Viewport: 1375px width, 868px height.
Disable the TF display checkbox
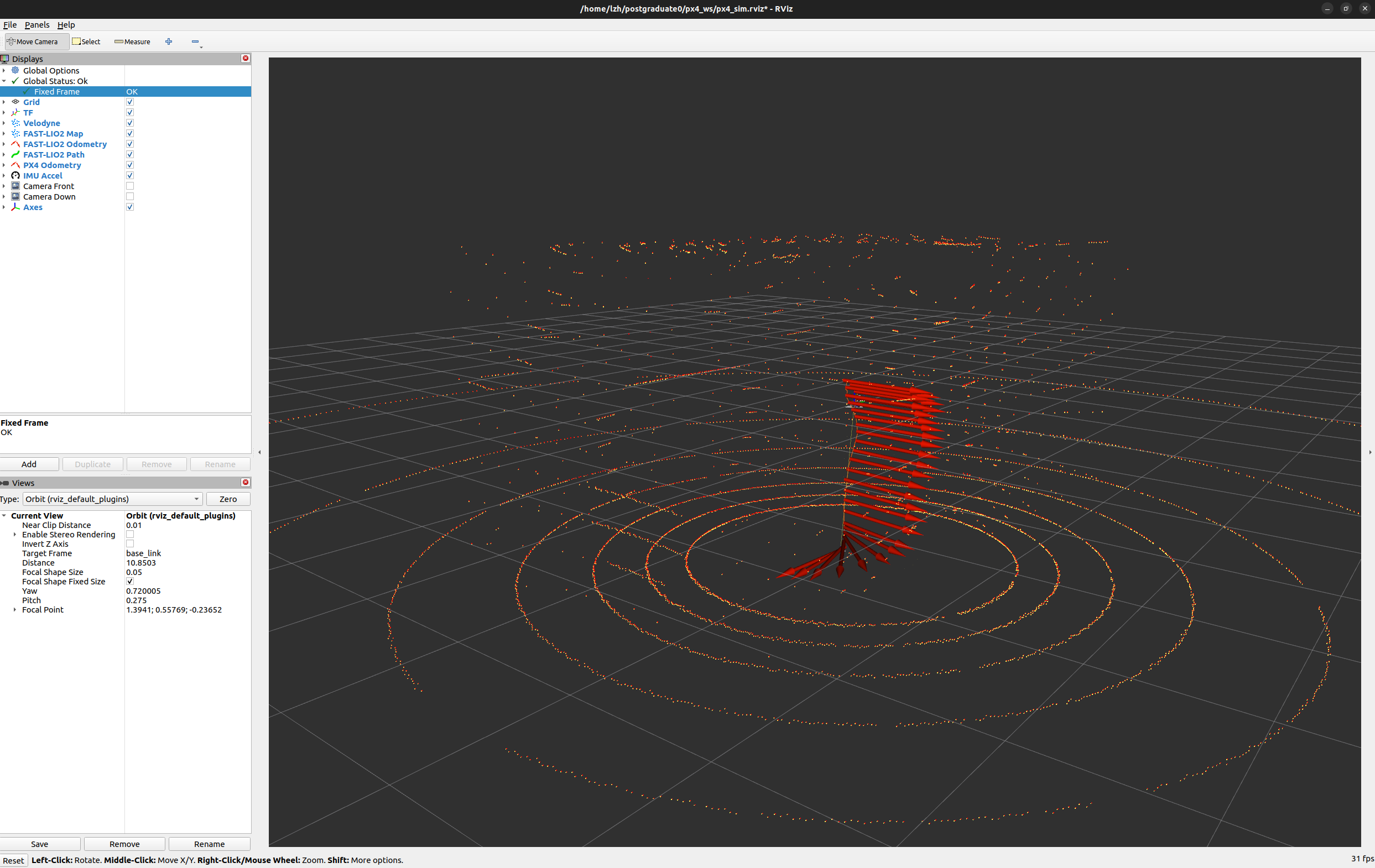point(129,112)
